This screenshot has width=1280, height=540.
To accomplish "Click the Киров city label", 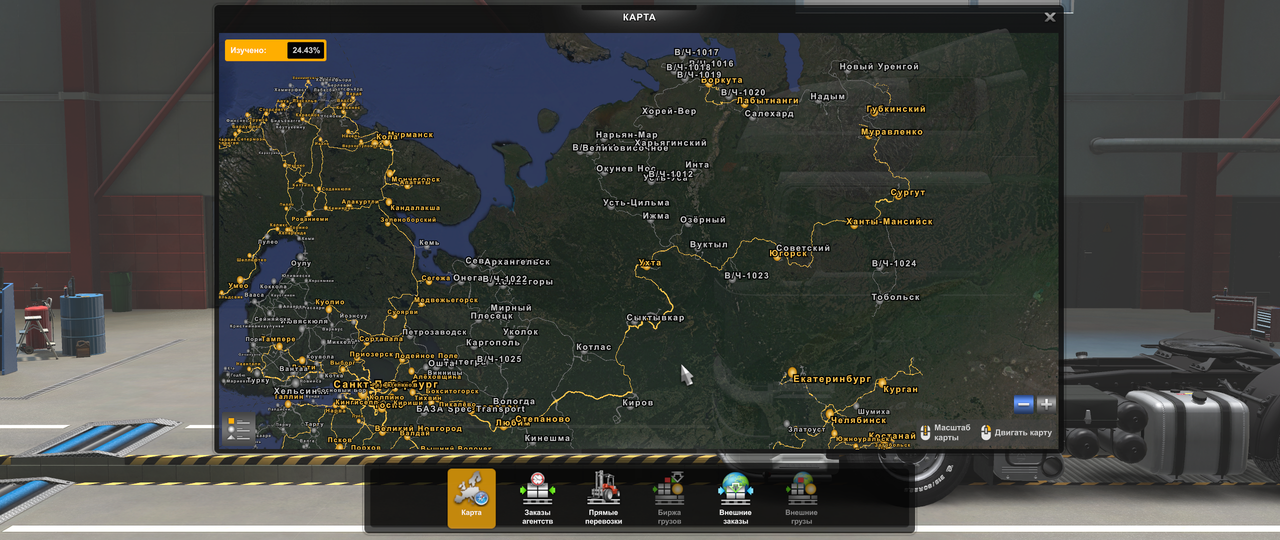I will point(638,403).
